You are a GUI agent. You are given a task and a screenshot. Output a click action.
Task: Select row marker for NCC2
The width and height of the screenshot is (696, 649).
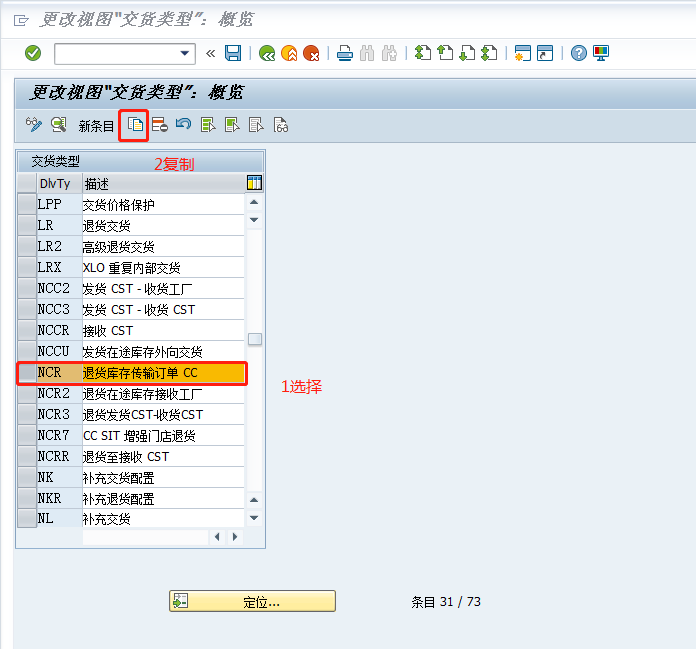28,289
